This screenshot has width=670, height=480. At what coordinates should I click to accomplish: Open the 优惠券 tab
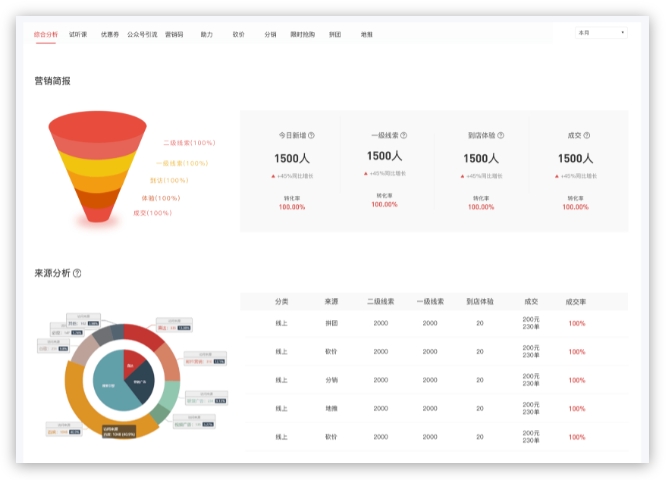[109, 34]
